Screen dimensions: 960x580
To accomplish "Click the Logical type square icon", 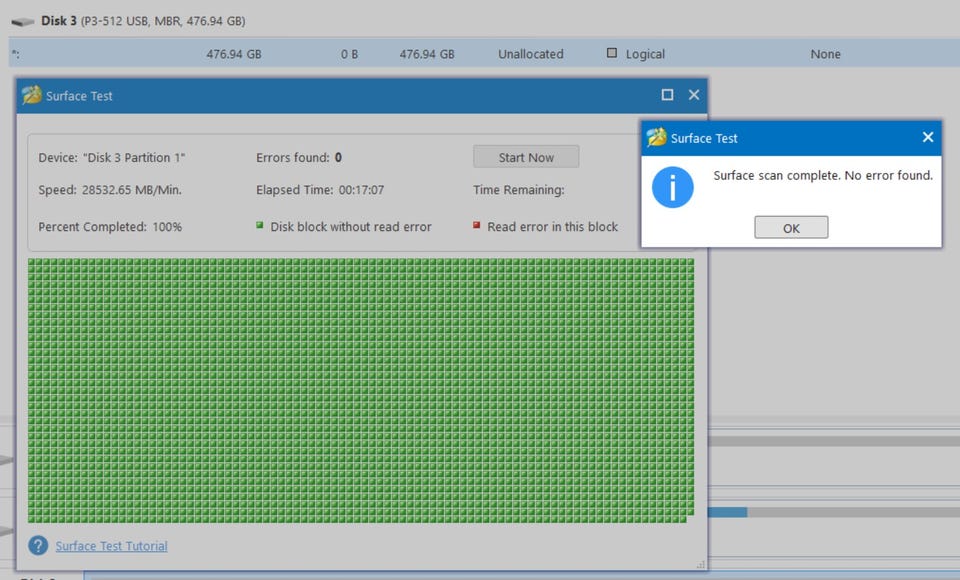I will [612, 53].
